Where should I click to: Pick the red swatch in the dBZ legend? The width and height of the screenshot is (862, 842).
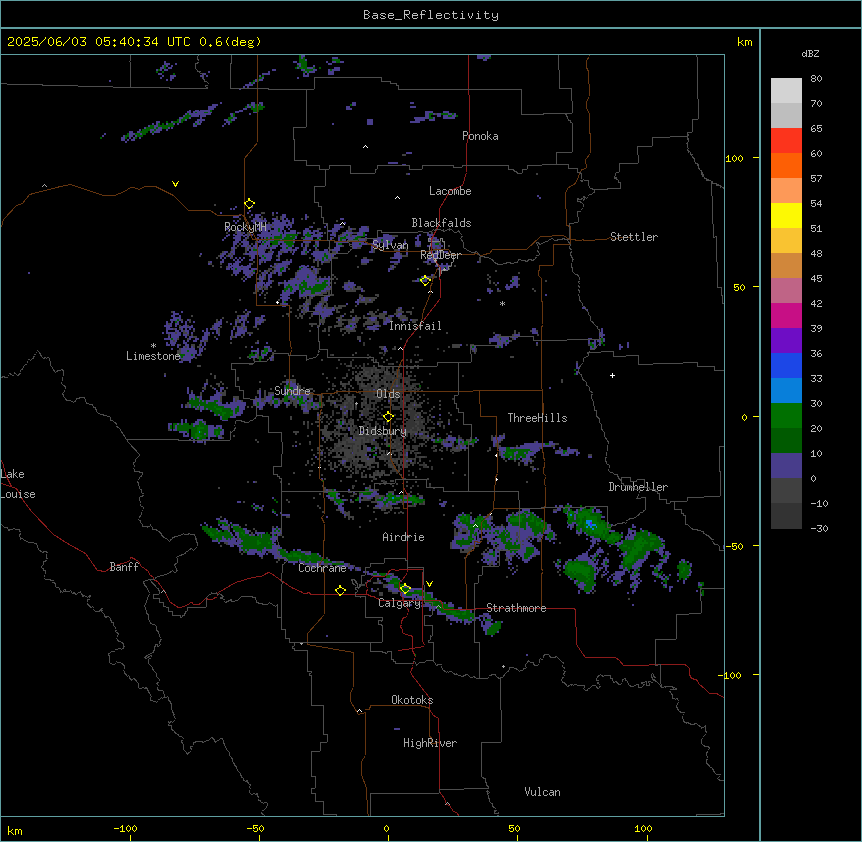(786, 140)
